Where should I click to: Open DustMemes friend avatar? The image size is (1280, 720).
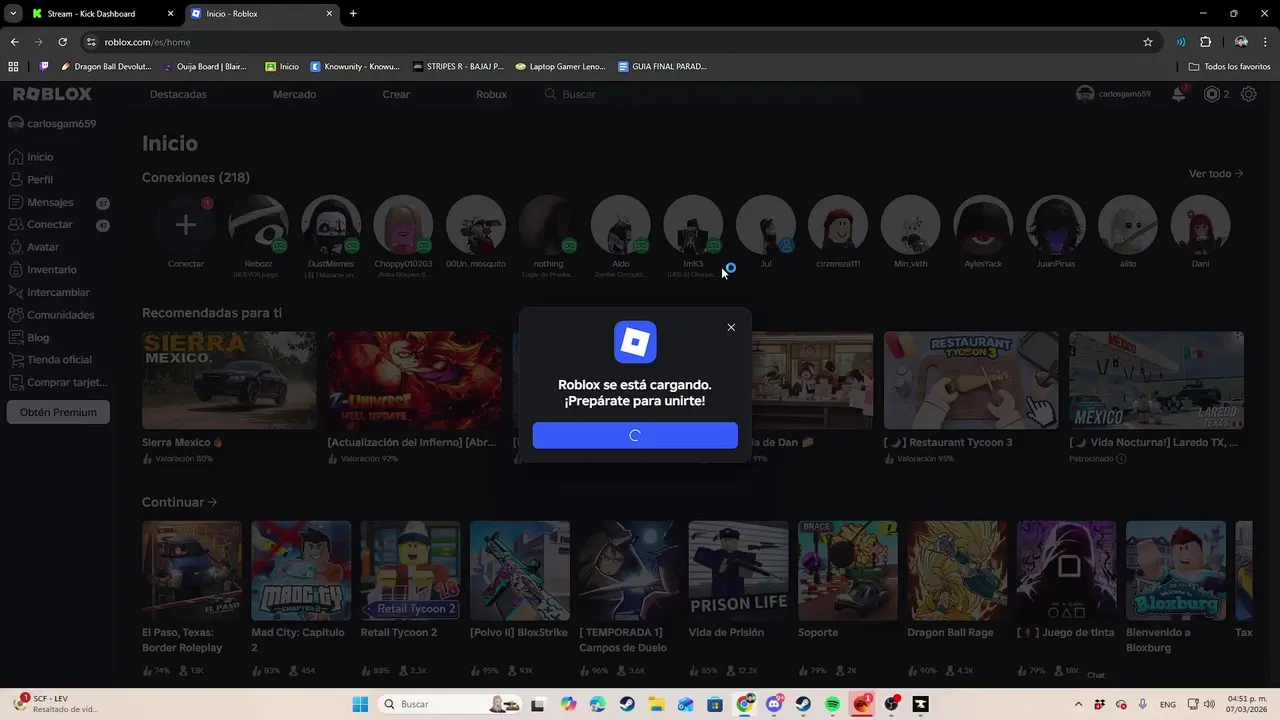point(331,225)
